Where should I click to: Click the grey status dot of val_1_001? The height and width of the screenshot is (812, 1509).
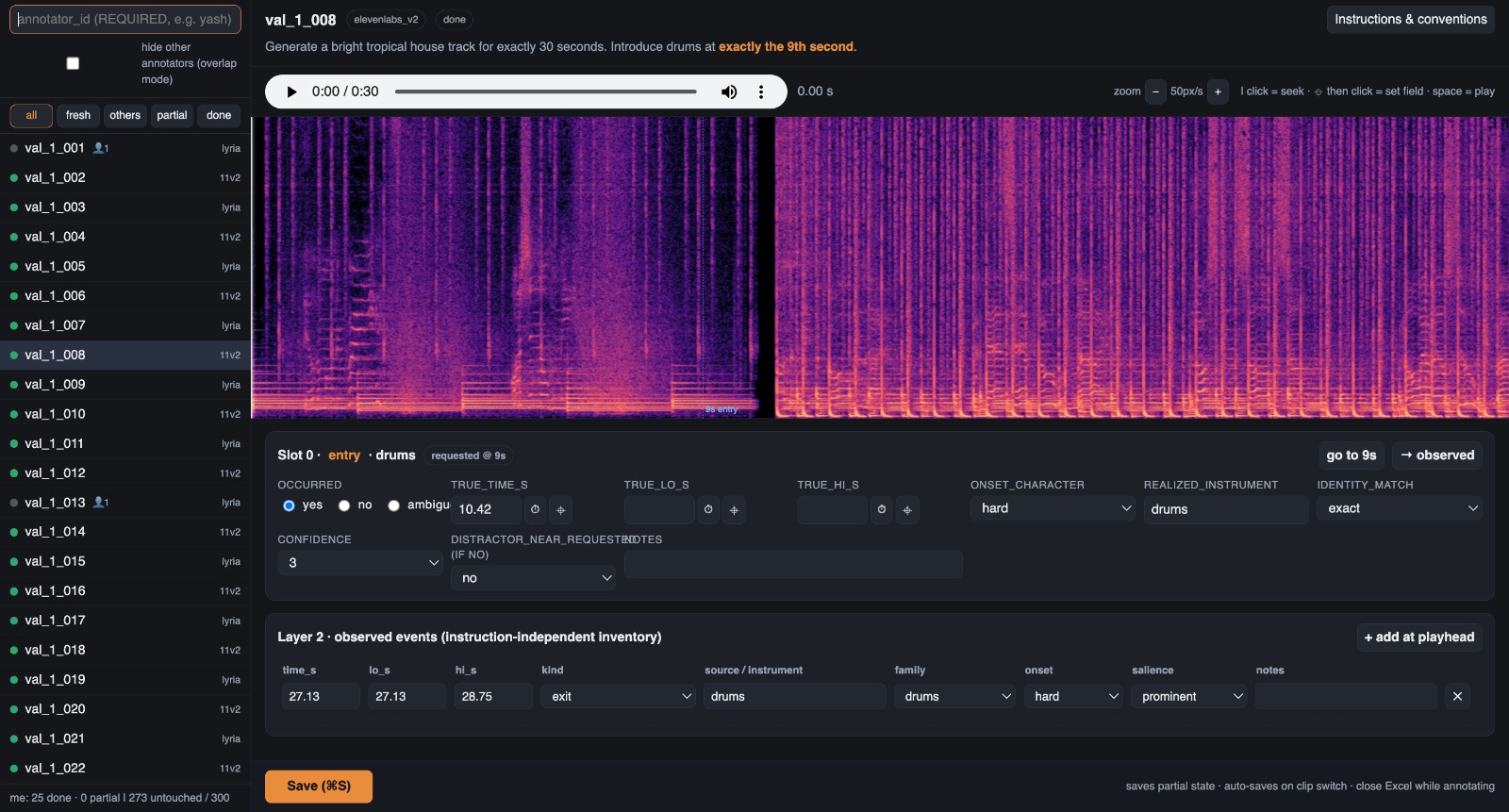14,148
